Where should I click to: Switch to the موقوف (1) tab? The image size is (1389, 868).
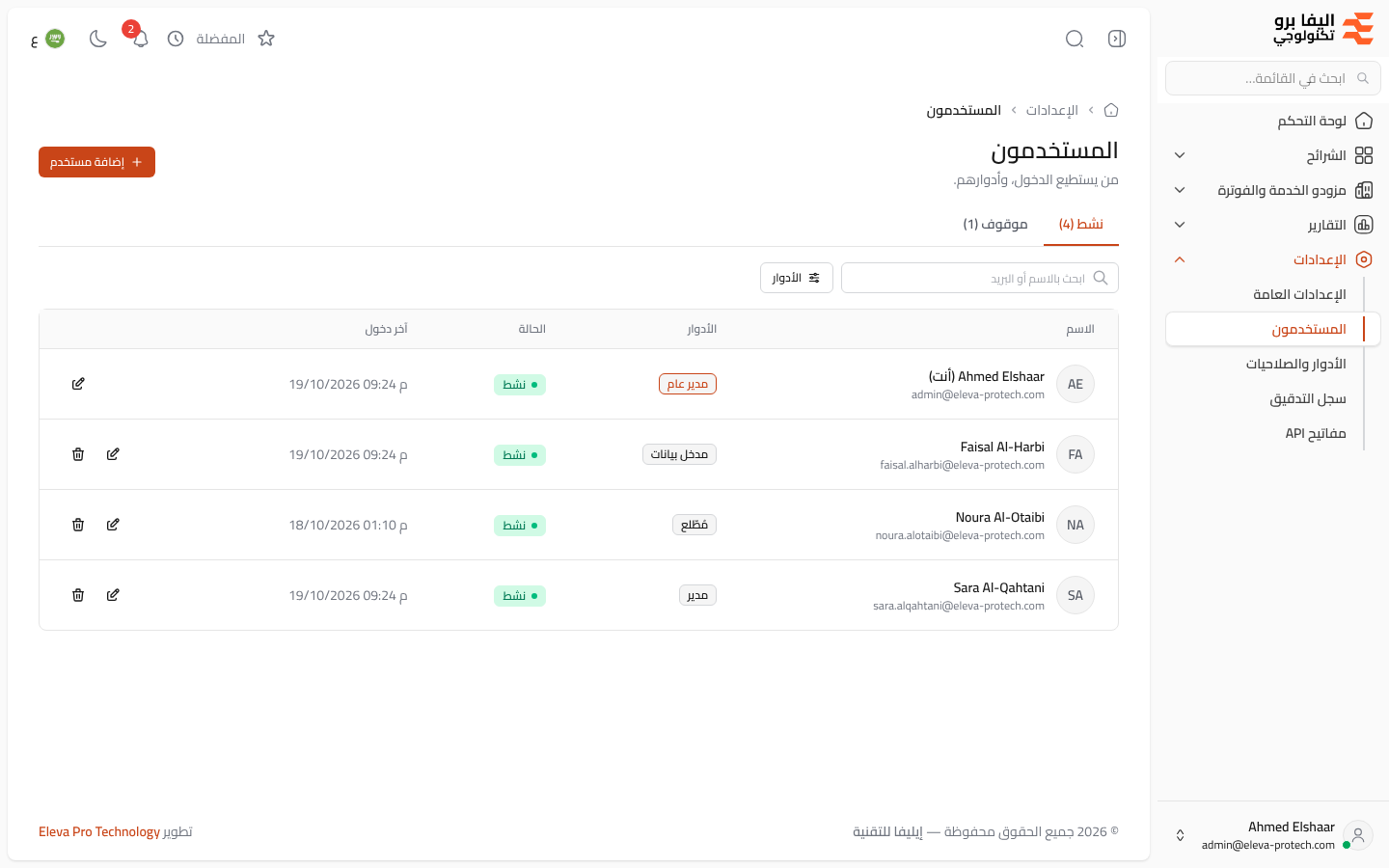(995, 224)
